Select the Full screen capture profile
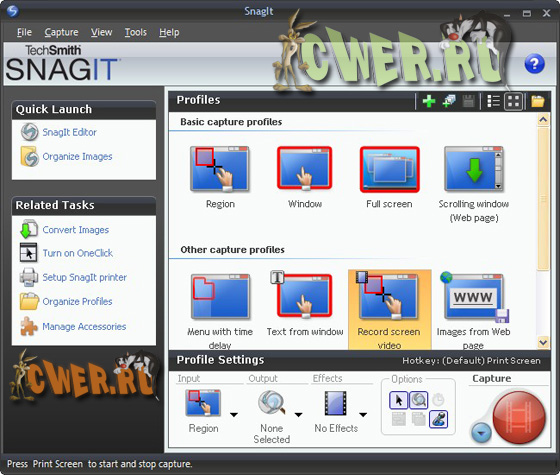The height and width of the screenshot is (475, 560). (389, 178)
